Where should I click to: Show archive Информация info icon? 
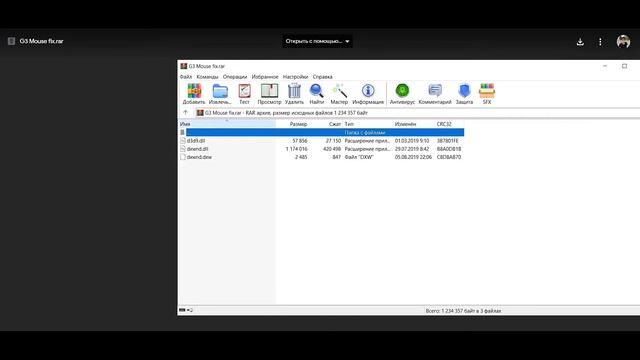pos(368,91)
